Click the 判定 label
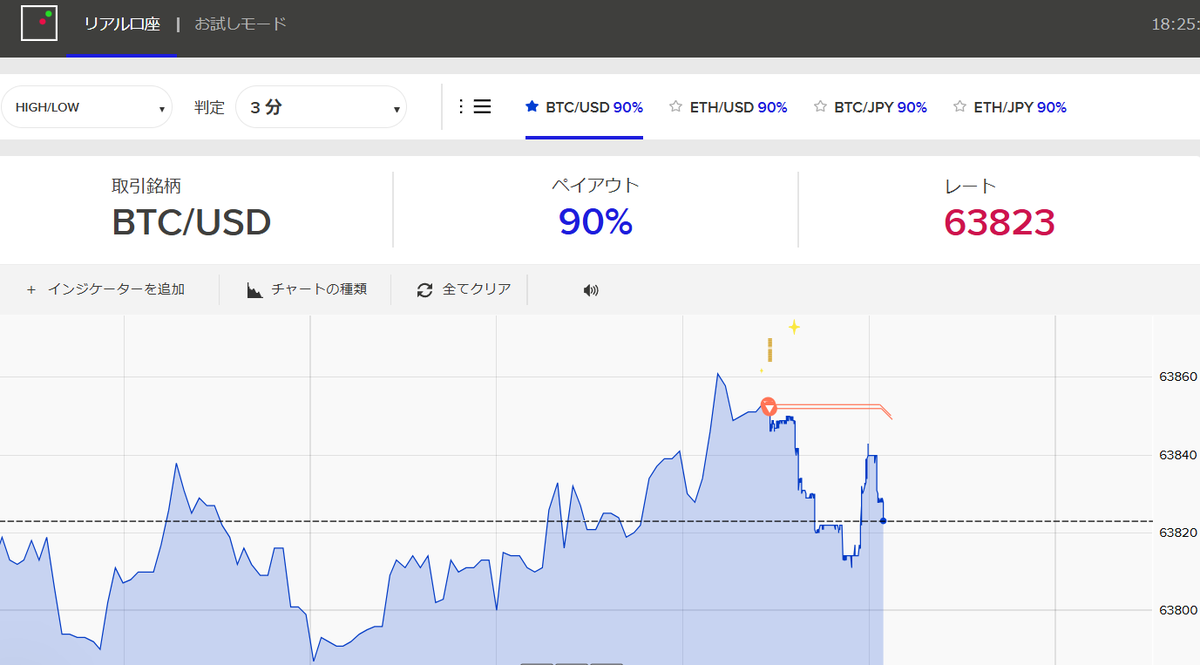Screen dimensions: 1200x665 [x=209, y=107]
